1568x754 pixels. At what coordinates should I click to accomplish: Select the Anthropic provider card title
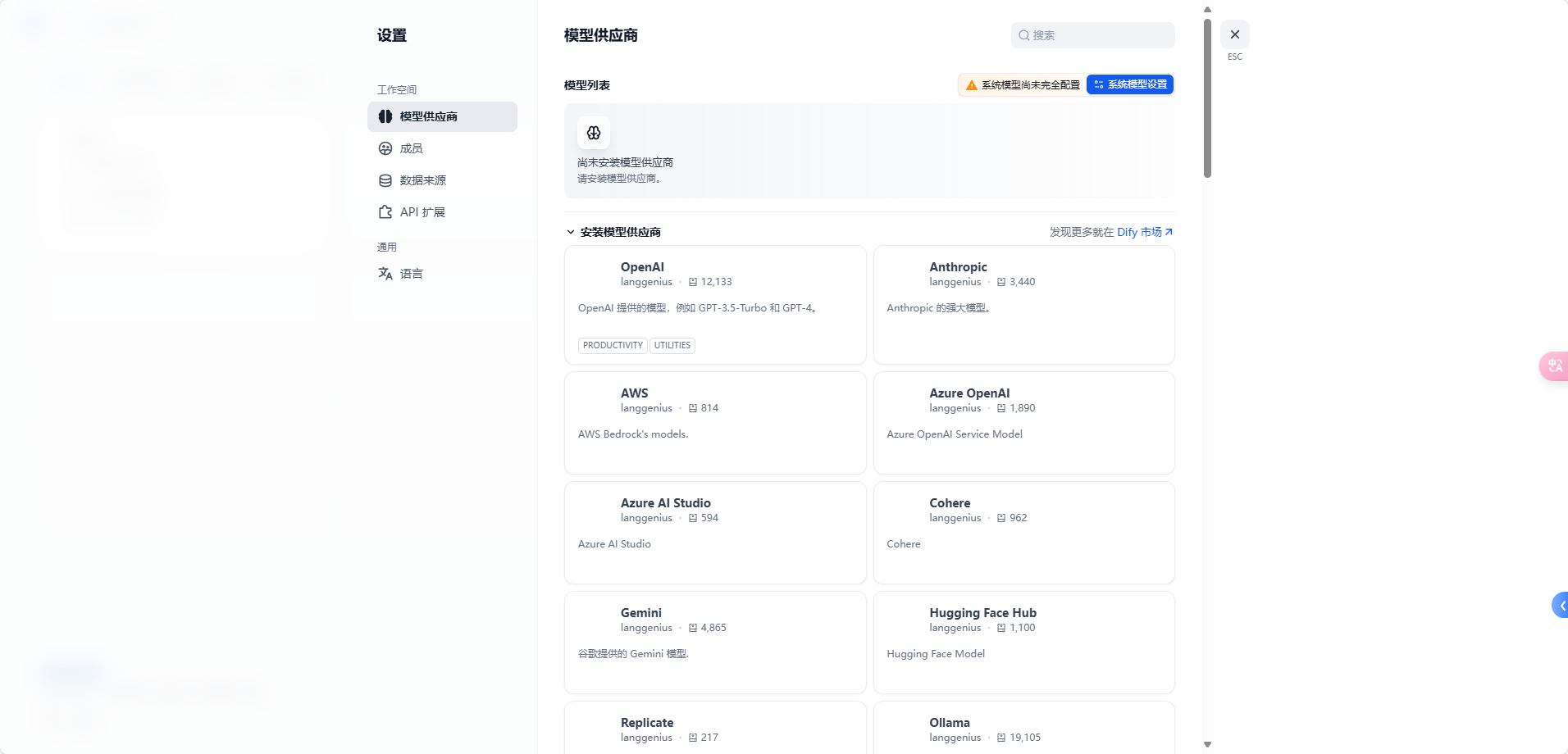(958, 267)
